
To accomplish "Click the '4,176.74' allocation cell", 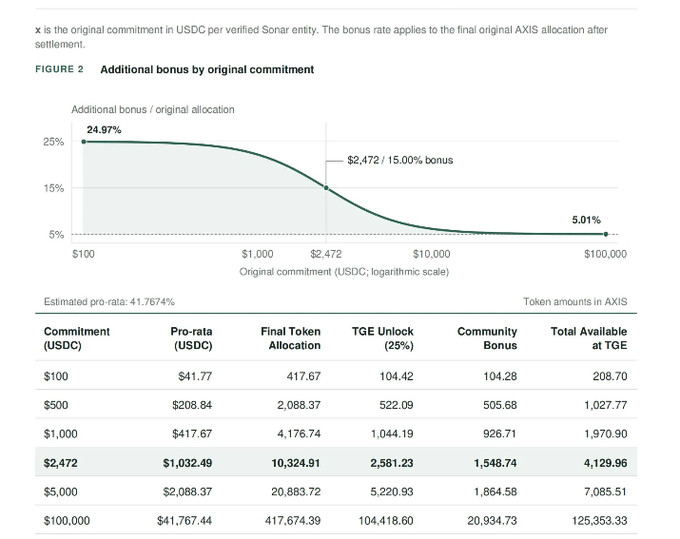I will tap(299, 434).
